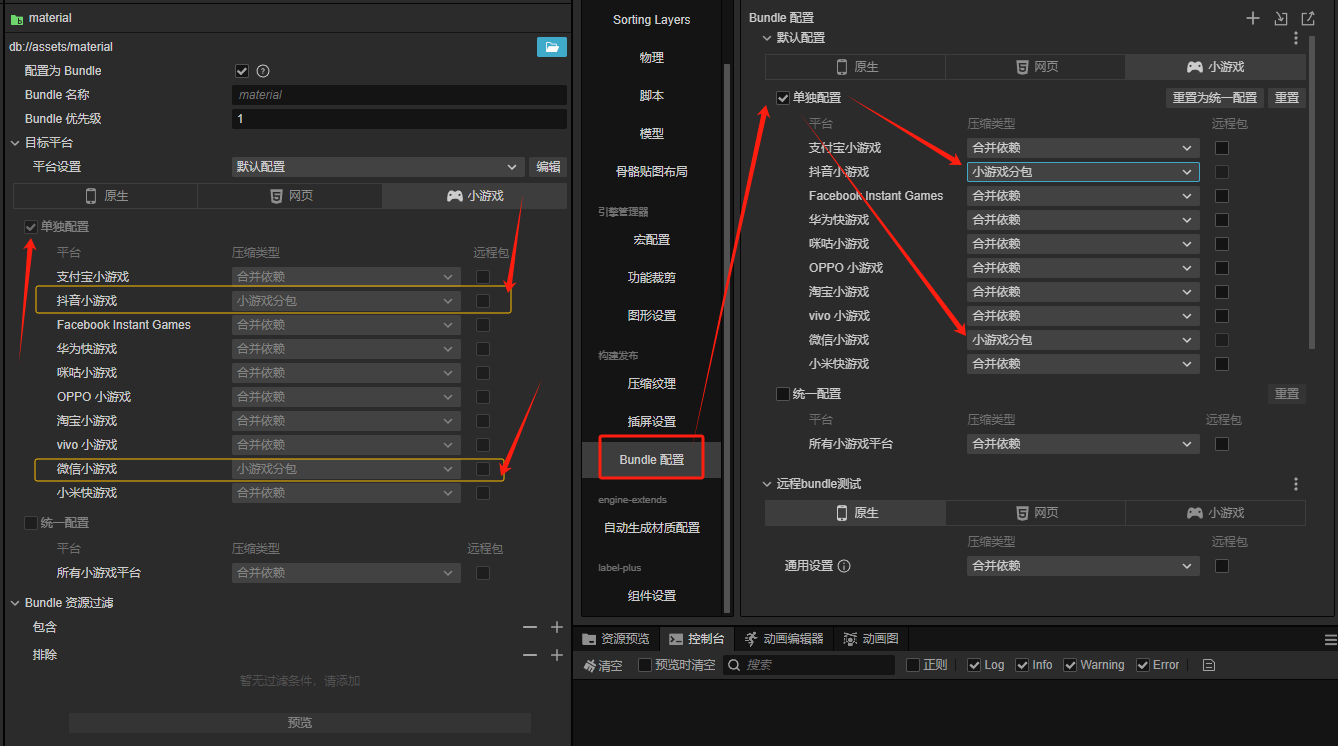Open the three-dot menu for 远程bundle测试
The width and height of the screenshot is (1338, 746).
click(x=1296, y=484)
